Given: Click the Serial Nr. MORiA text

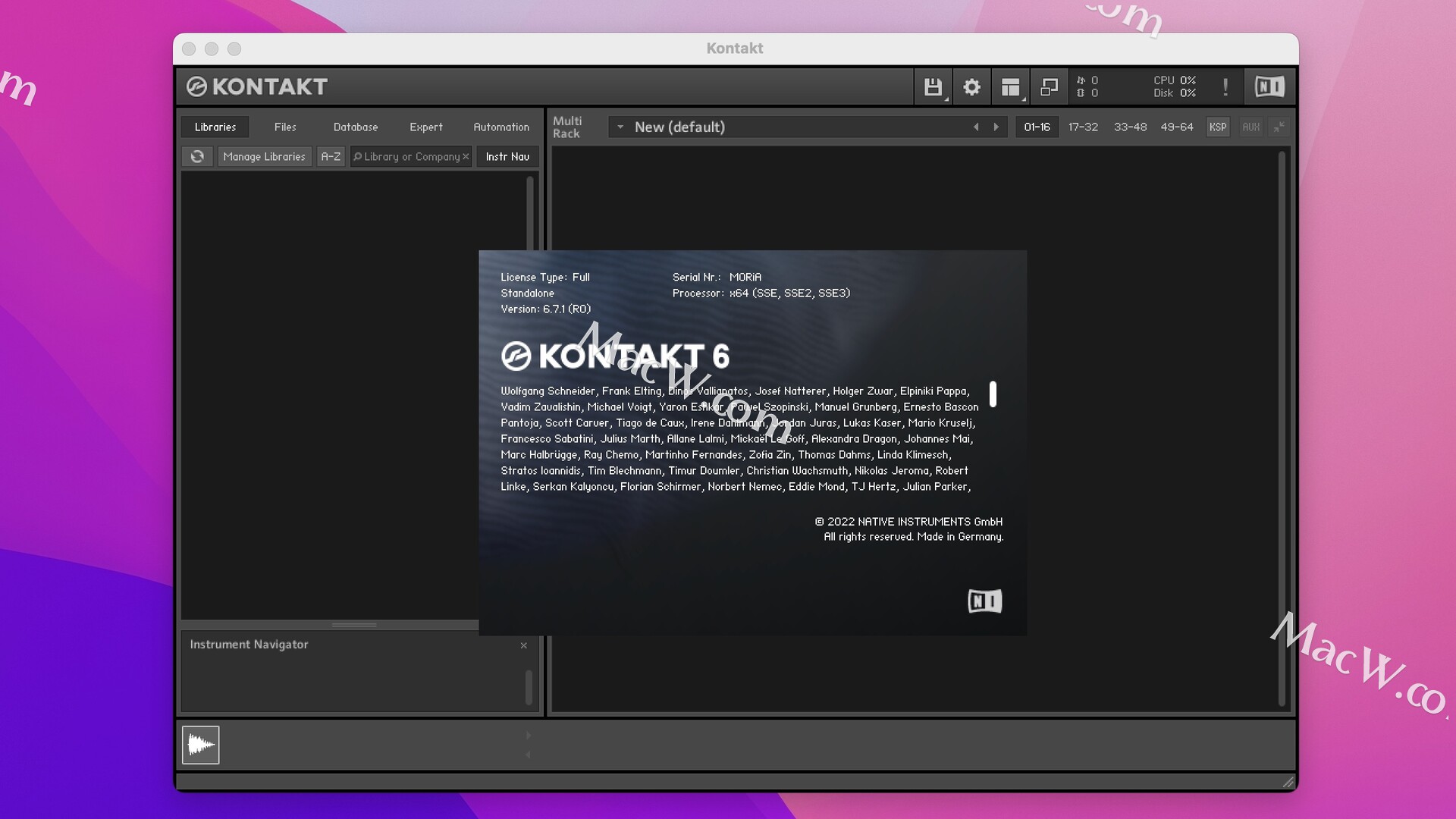Looking at the screenshot, I should tap(717, 277).
